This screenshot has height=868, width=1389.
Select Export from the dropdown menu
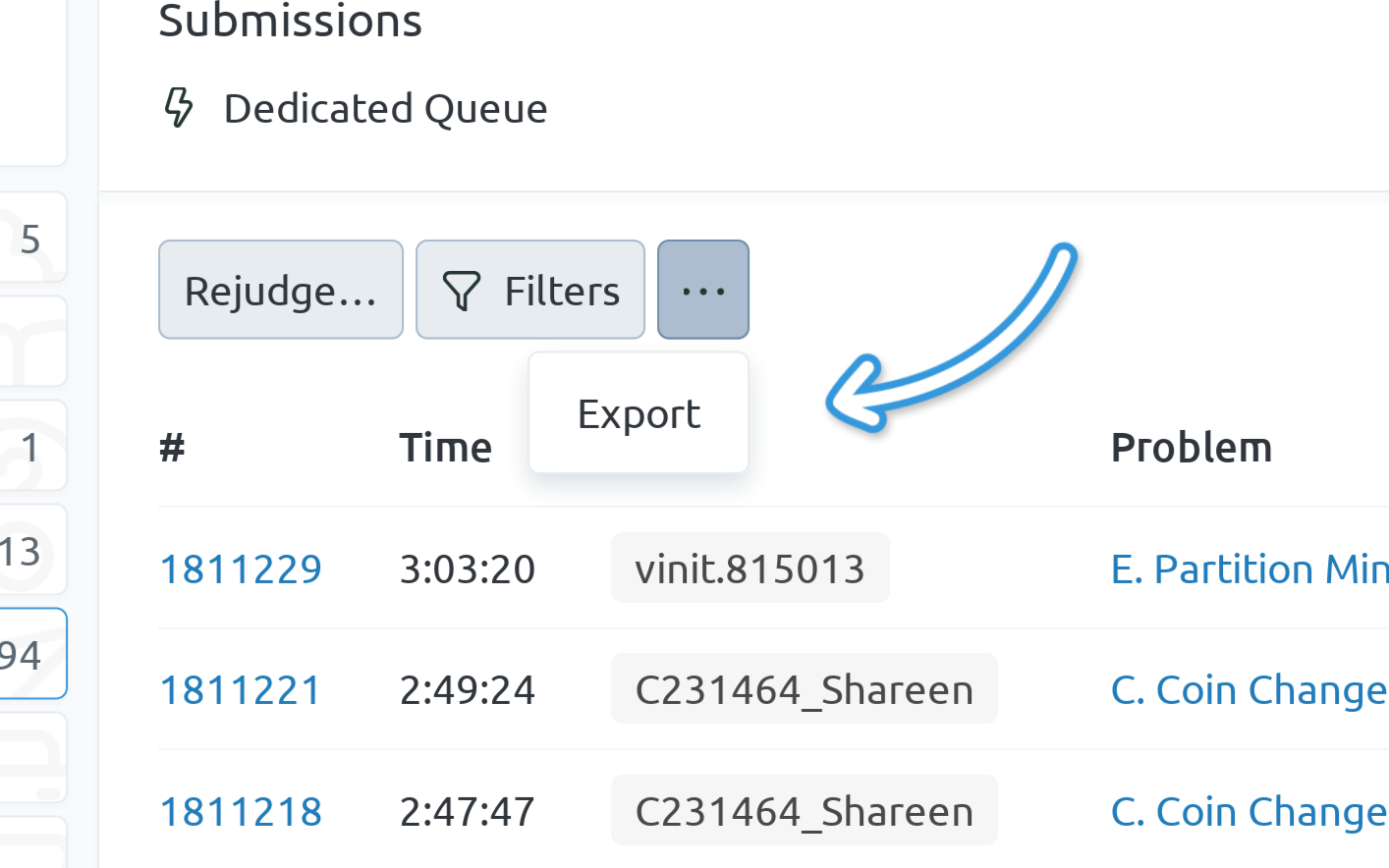click(x=639, y=414)
